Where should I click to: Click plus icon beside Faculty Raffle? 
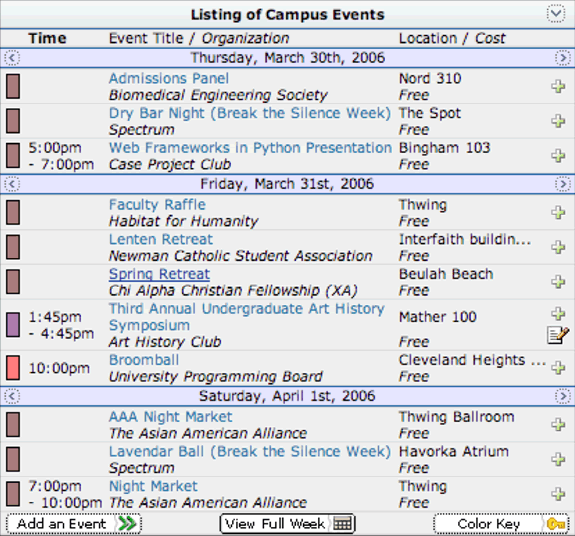[x=558, y=212]
